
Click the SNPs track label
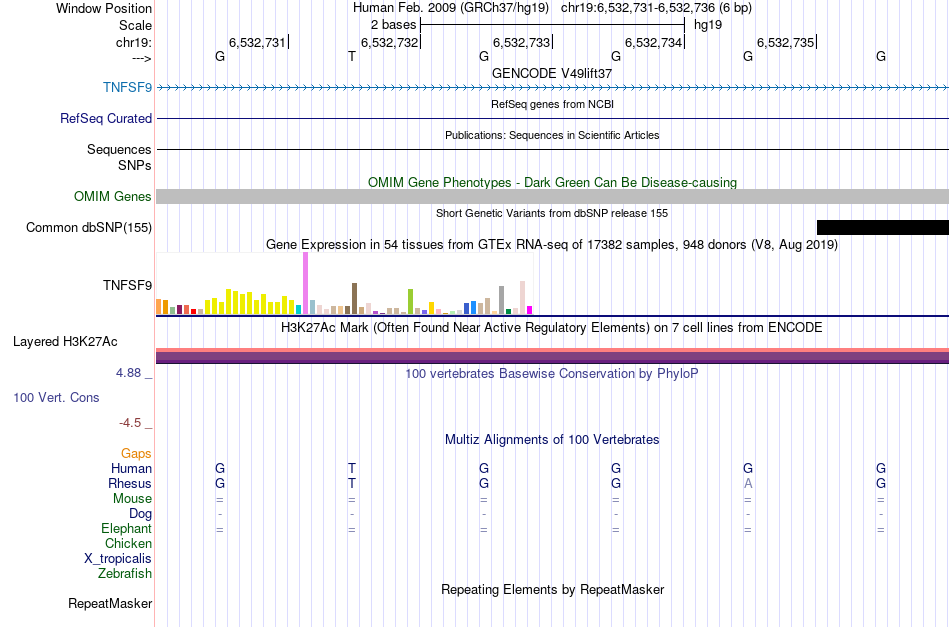[135, 165]
